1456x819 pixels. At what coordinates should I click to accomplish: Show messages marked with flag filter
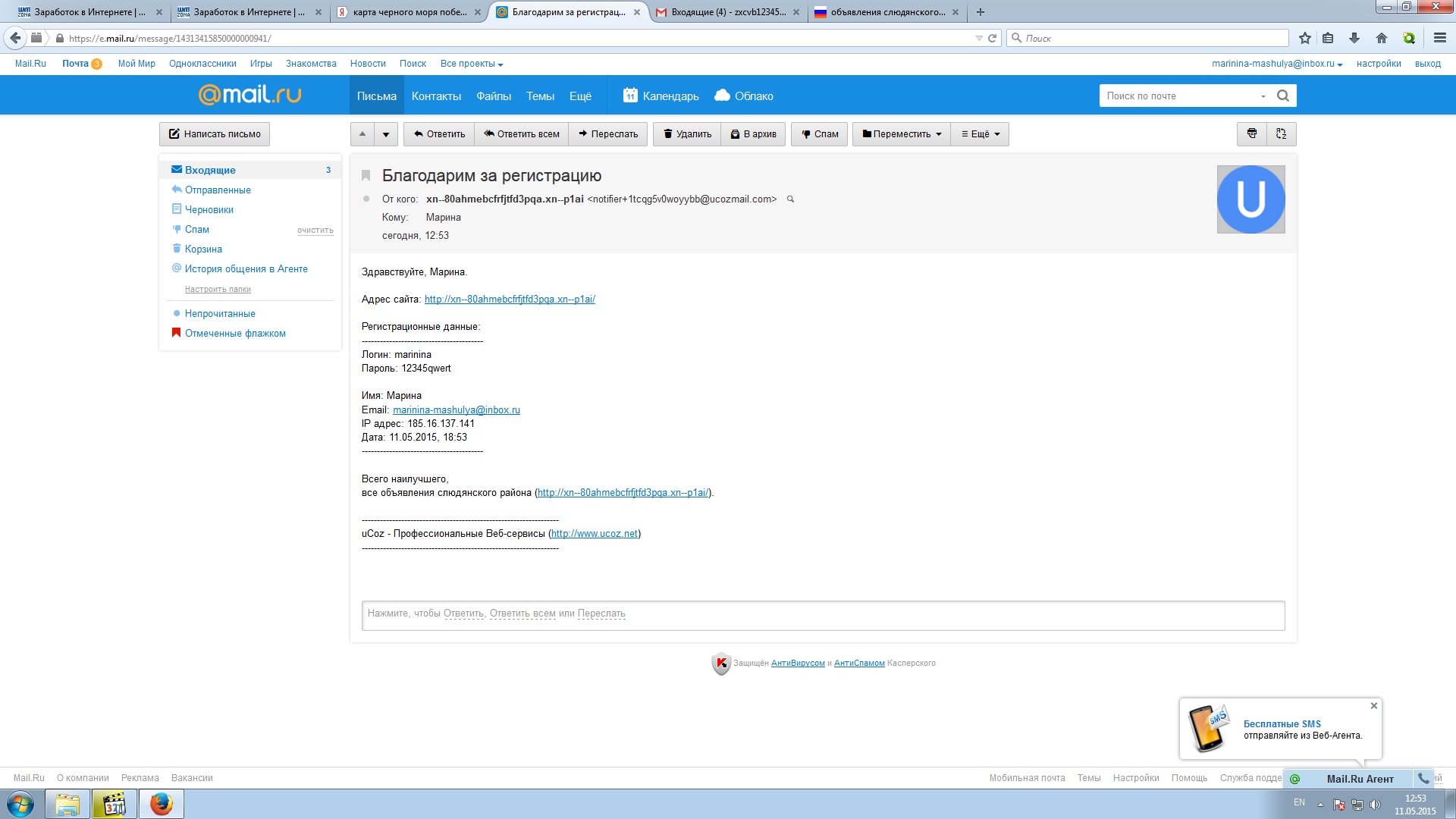234,333
